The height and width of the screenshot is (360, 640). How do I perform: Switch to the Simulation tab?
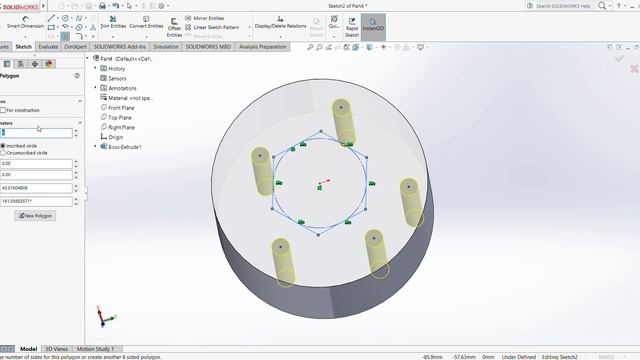click(166, 47)
